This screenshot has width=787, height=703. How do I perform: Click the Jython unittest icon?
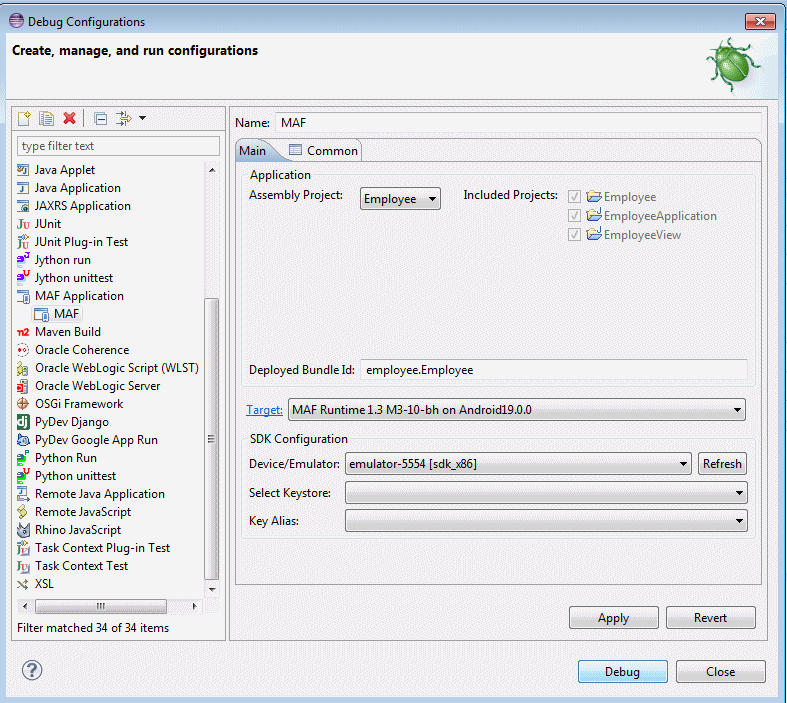23,277
